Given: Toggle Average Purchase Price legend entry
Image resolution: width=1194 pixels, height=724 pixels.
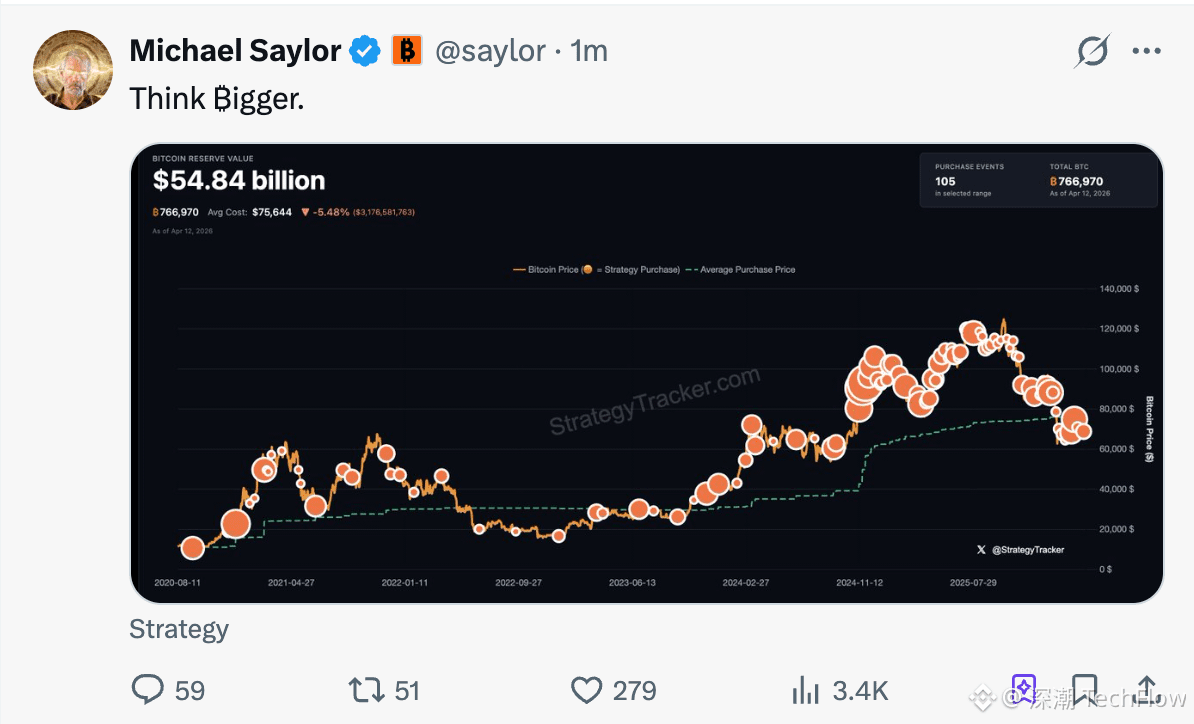Looking at the screenshot, I should point(741,270).
